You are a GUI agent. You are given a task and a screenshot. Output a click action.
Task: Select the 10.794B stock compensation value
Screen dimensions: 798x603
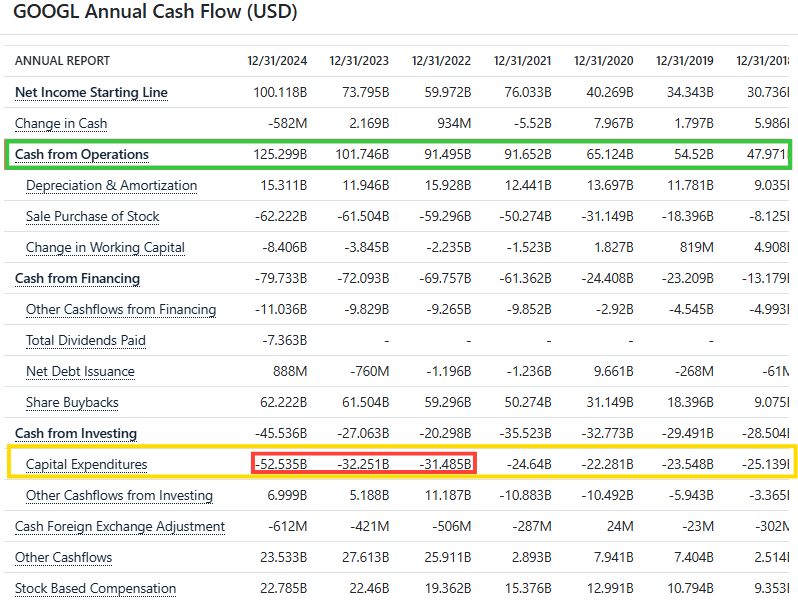point(691,589)
